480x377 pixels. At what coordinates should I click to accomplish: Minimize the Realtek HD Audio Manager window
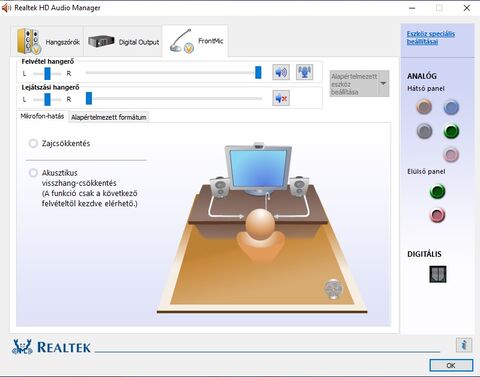412,8
